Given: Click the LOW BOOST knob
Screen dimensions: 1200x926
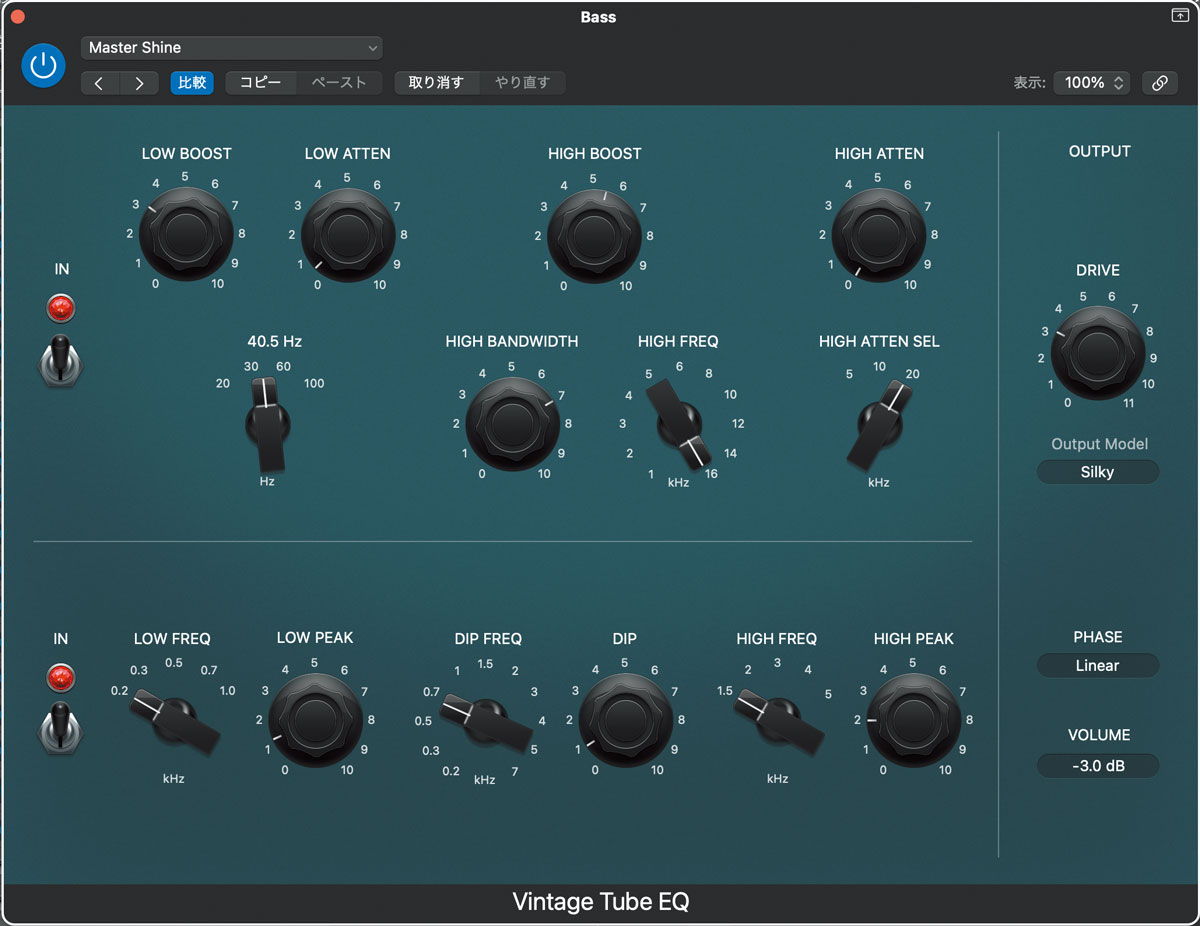Looking at the screenshot, I should 186,234.
